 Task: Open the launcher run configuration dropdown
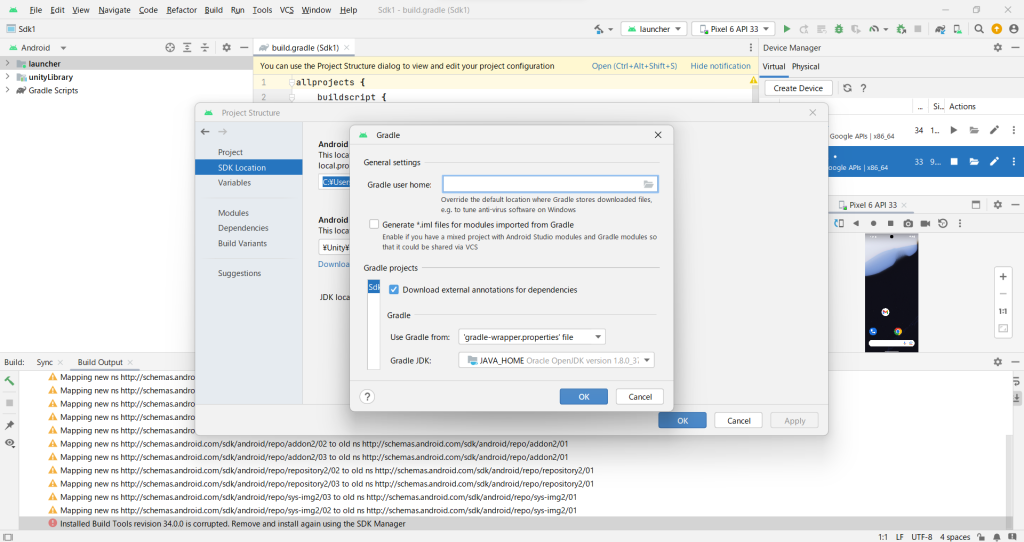point(653,29)
